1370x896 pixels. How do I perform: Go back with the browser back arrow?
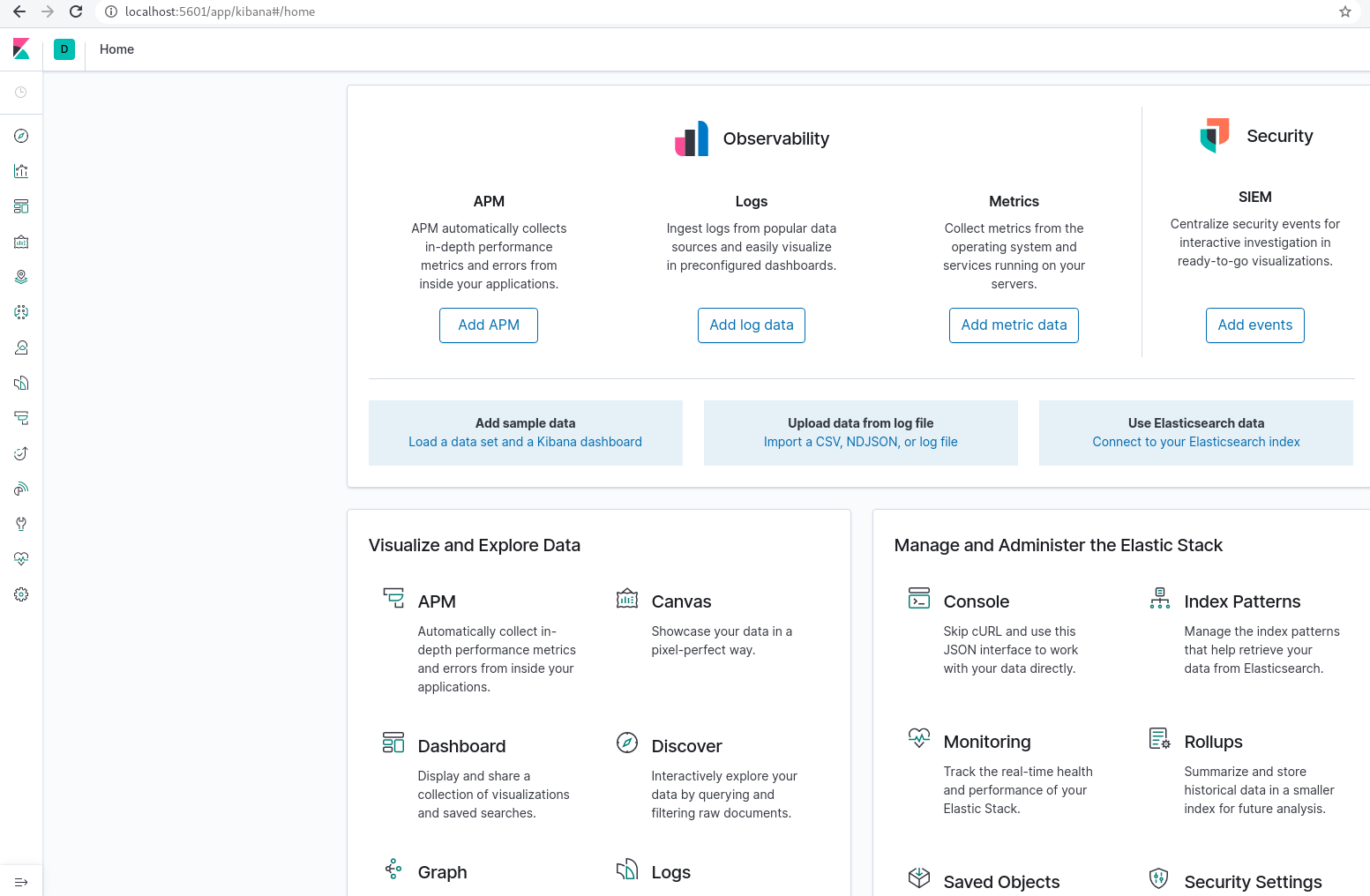click(19, 11)
